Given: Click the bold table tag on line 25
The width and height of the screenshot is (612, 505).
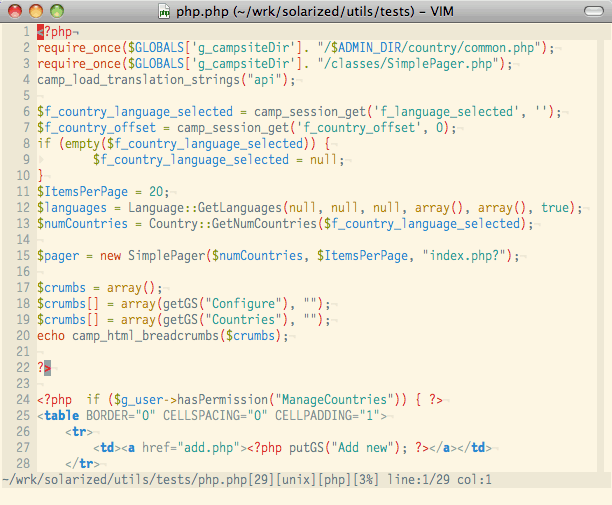Looking at the screenshot, I should 61,416.
